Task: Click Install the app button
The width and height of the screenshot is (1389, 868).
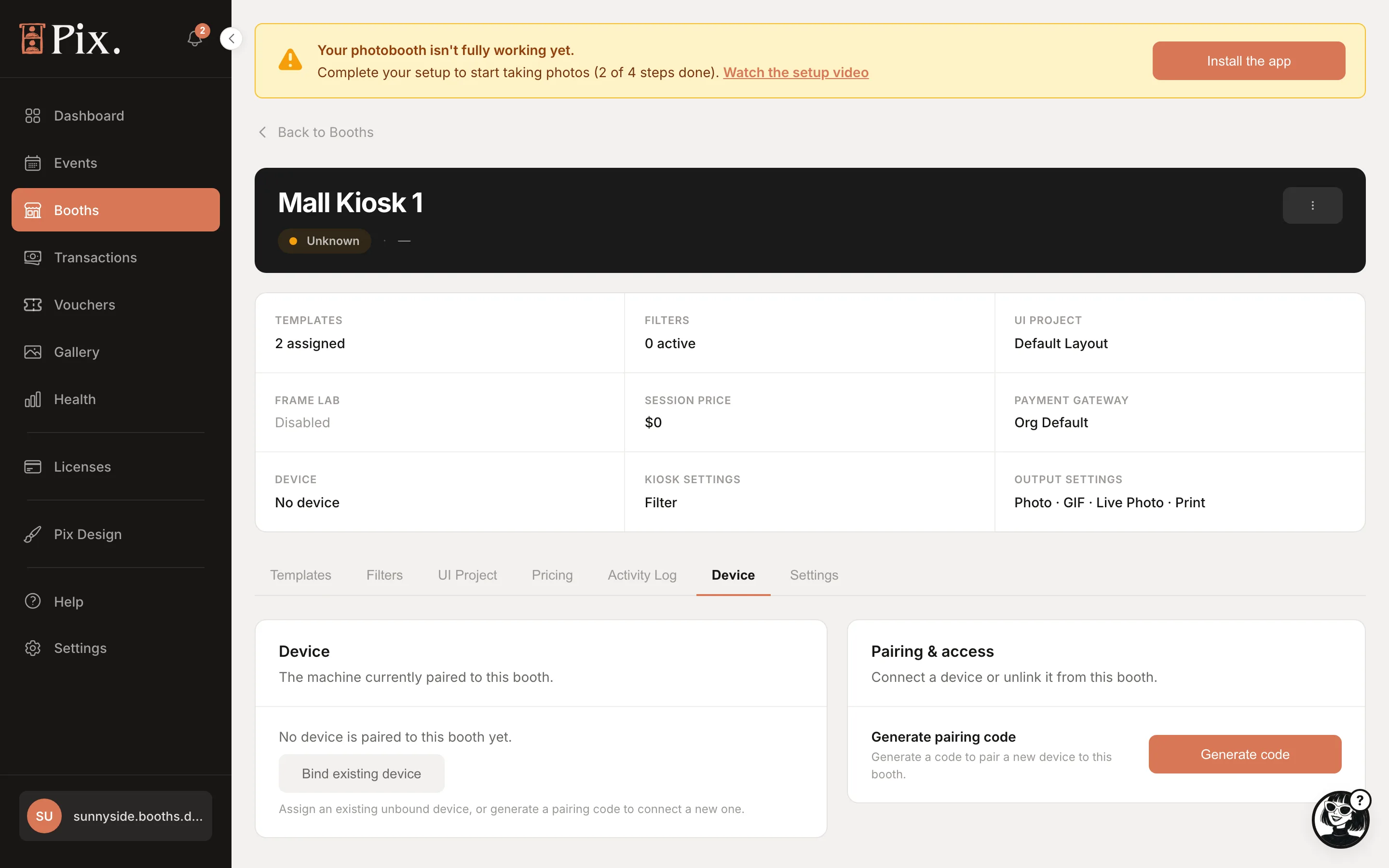Action: (1248, 61)
